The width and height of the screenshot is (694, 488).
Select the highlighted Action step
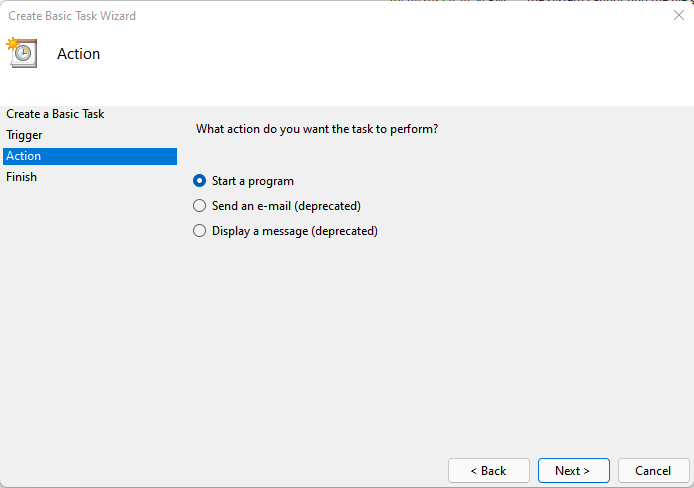coord(24,156)
